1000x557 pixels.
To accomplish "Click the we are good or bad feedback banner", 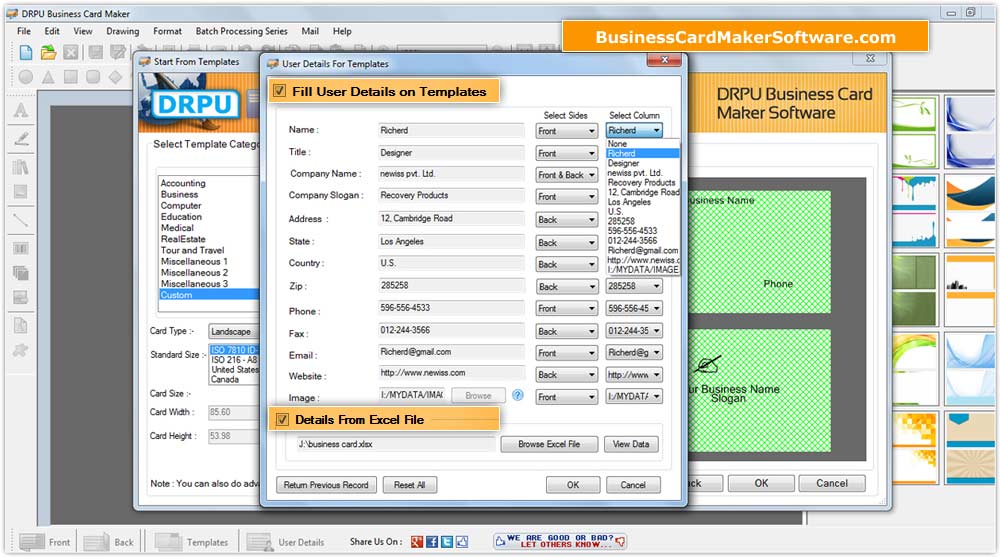I will point(559,541).
